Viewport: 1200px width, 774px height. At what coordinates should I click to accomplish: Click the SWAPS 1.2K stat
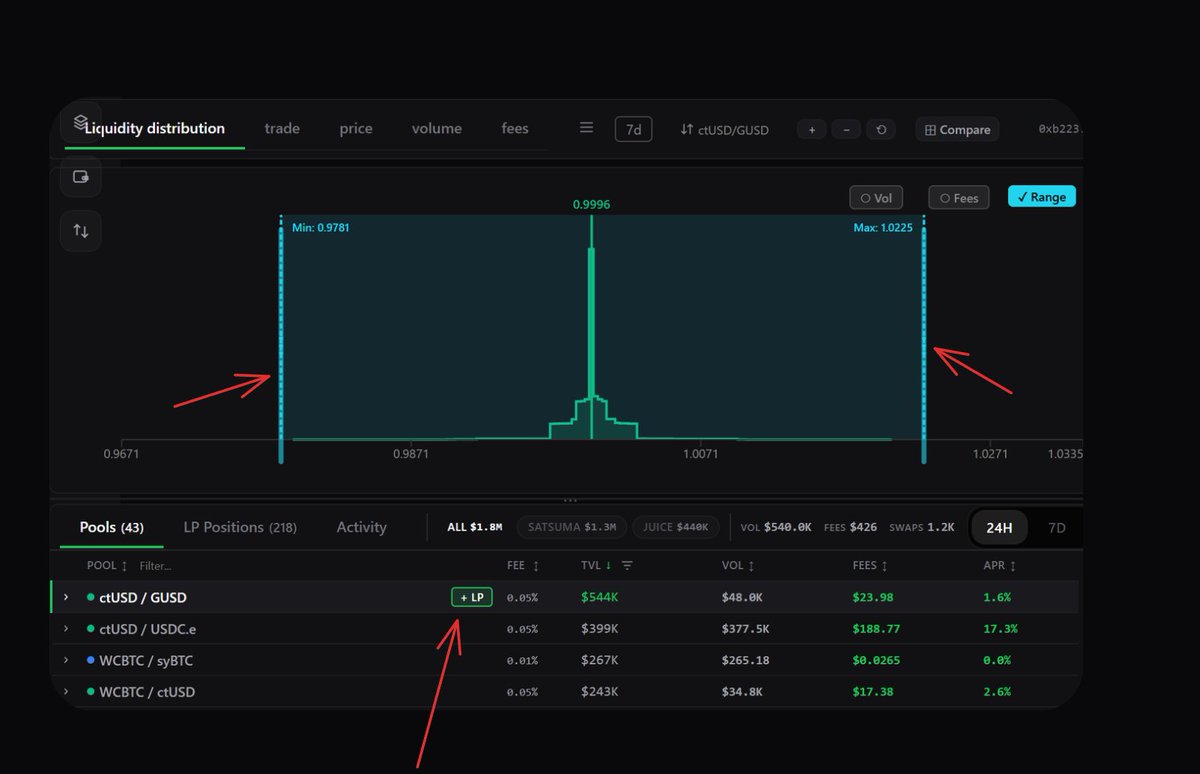(x=920, y=527)
